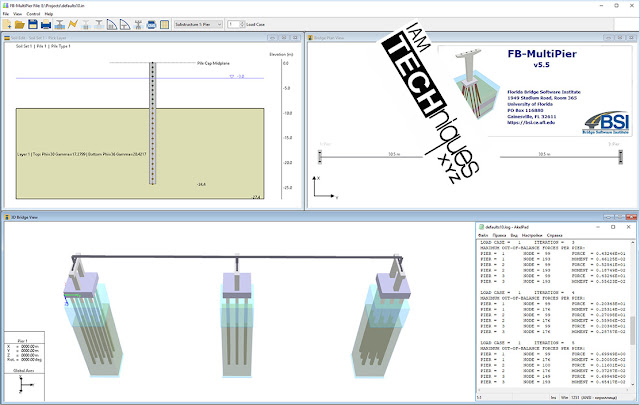The height and width of the screenshot is (405, 640).
Task: Click the Load Case number field
Action: pyautogui.click(x=233, y=24)
